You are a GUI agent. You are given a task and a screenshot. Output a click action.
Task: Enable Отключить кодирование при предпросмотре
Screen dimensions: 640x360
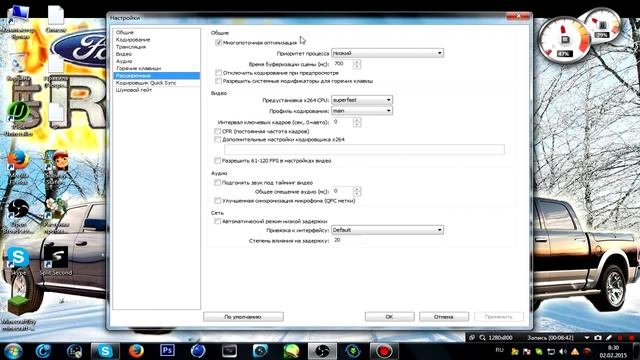(218, 73)
